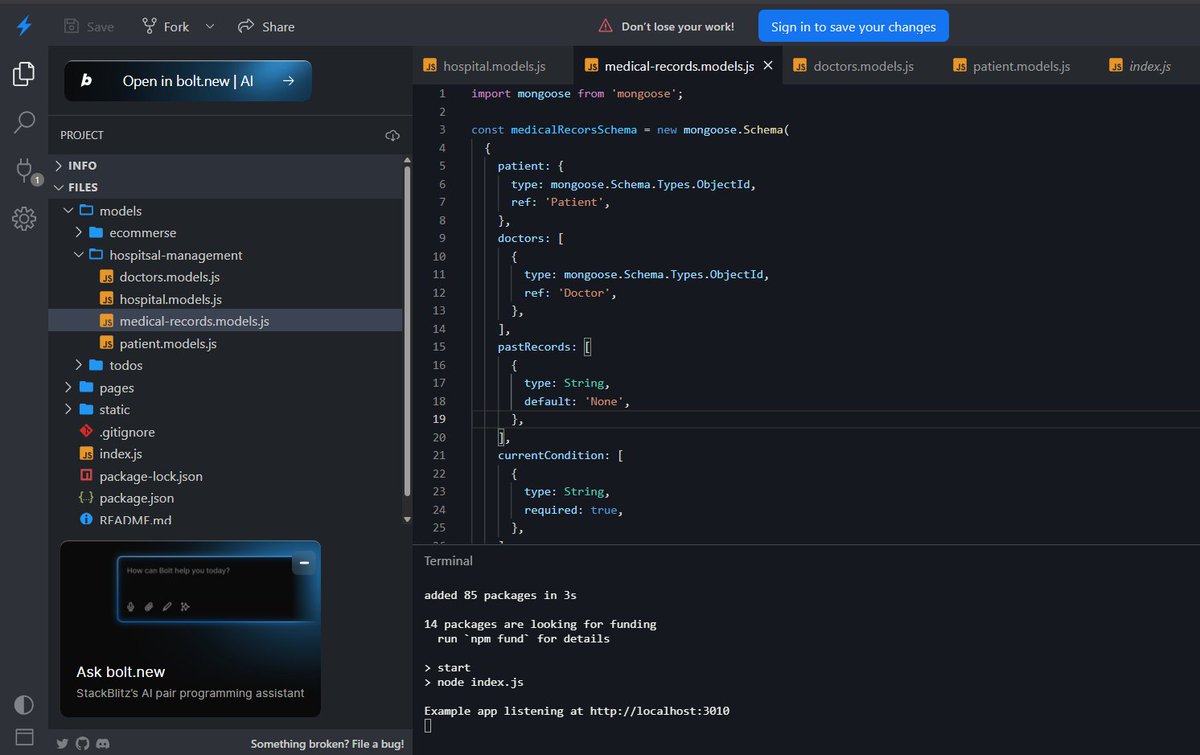Click the file tree scrollbar
1200x755 pixels.
[x=407, y=330]
